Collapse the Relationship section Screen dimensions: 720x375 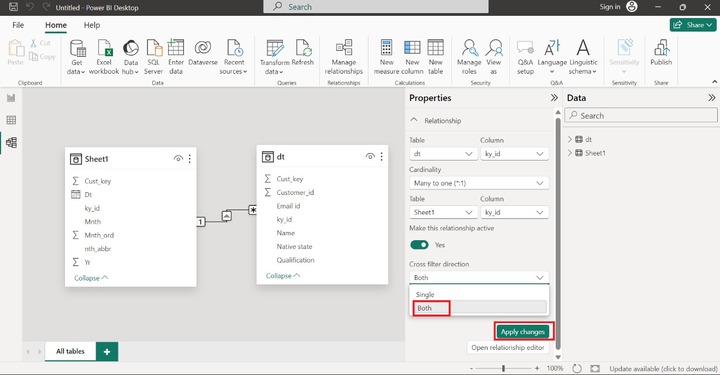414,120
